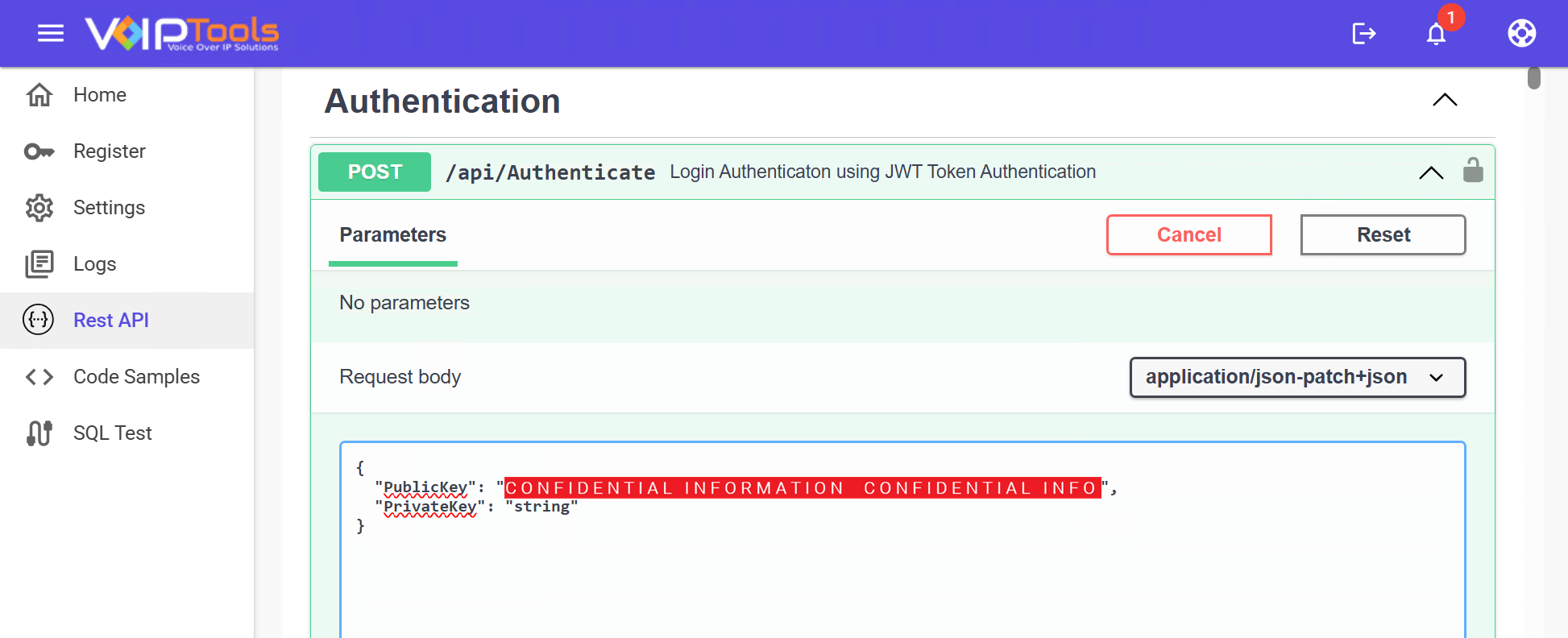Collapse the Authentication section
The width and height of the screenshot is (1568, 638).
[x=1445, y=101]
